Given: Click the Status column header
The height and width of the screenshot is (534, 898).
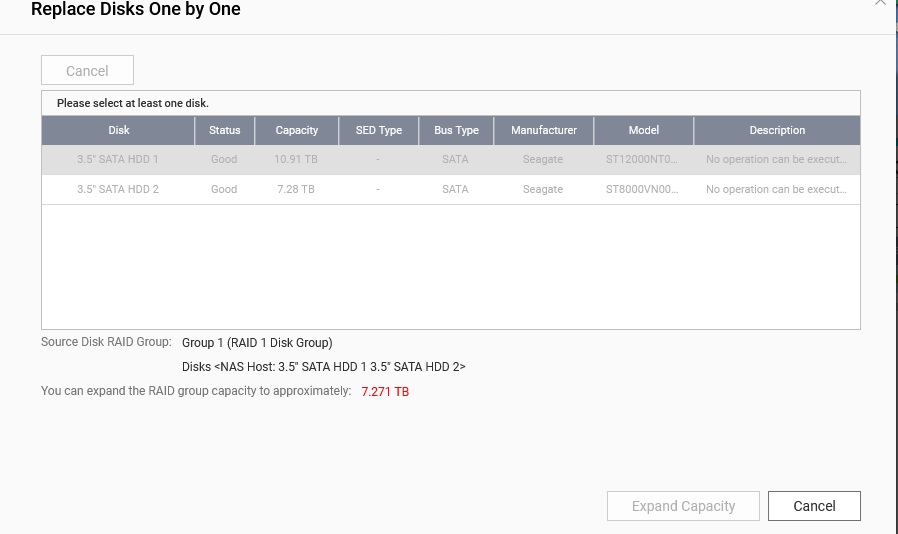Looking at the screenshot, I should [x=225, y=131].
